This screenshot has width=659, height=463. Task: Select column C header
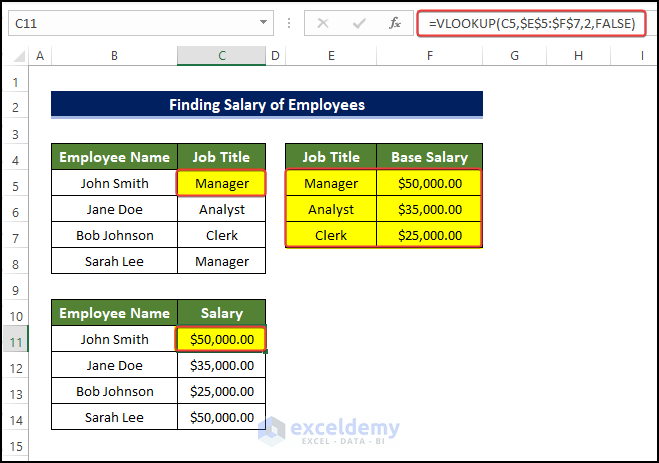221,55
